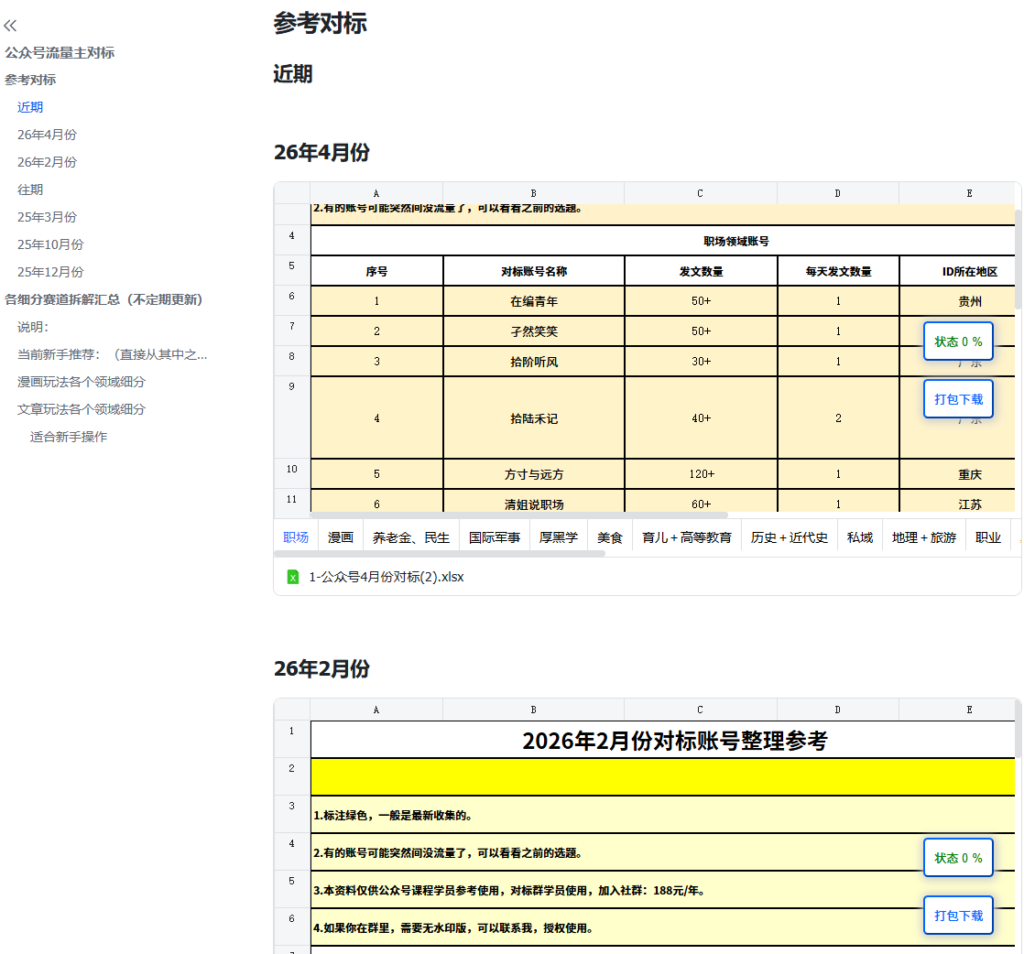Click the cell 拾陆禾记
Viewport: 1024px width, 954px height.
534,418
